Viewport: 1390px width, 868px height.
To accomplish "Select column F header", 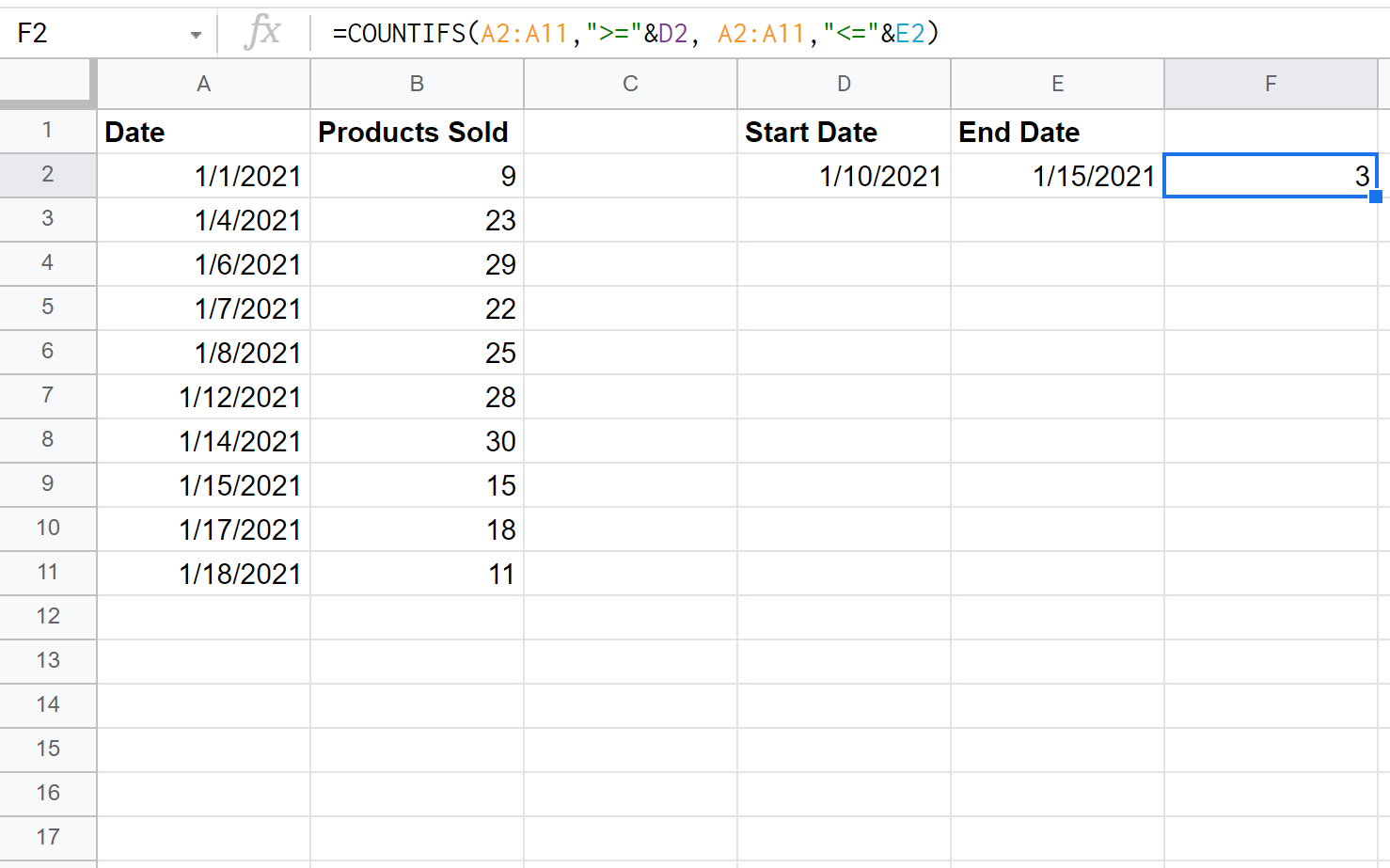I will [x=1271, y=84].
